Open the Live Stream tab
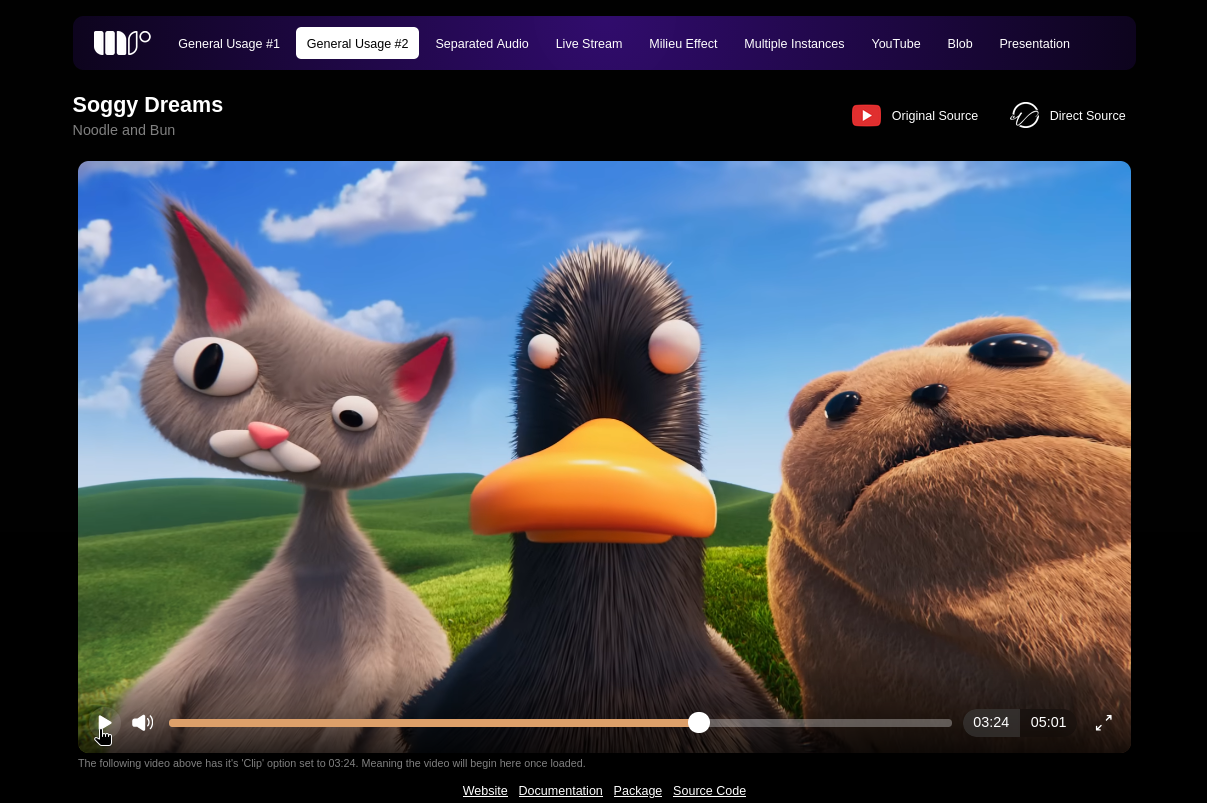Image resolution: width=1207 pixels, height=803 pixels. pyautogui.click(x=589, y=44)
